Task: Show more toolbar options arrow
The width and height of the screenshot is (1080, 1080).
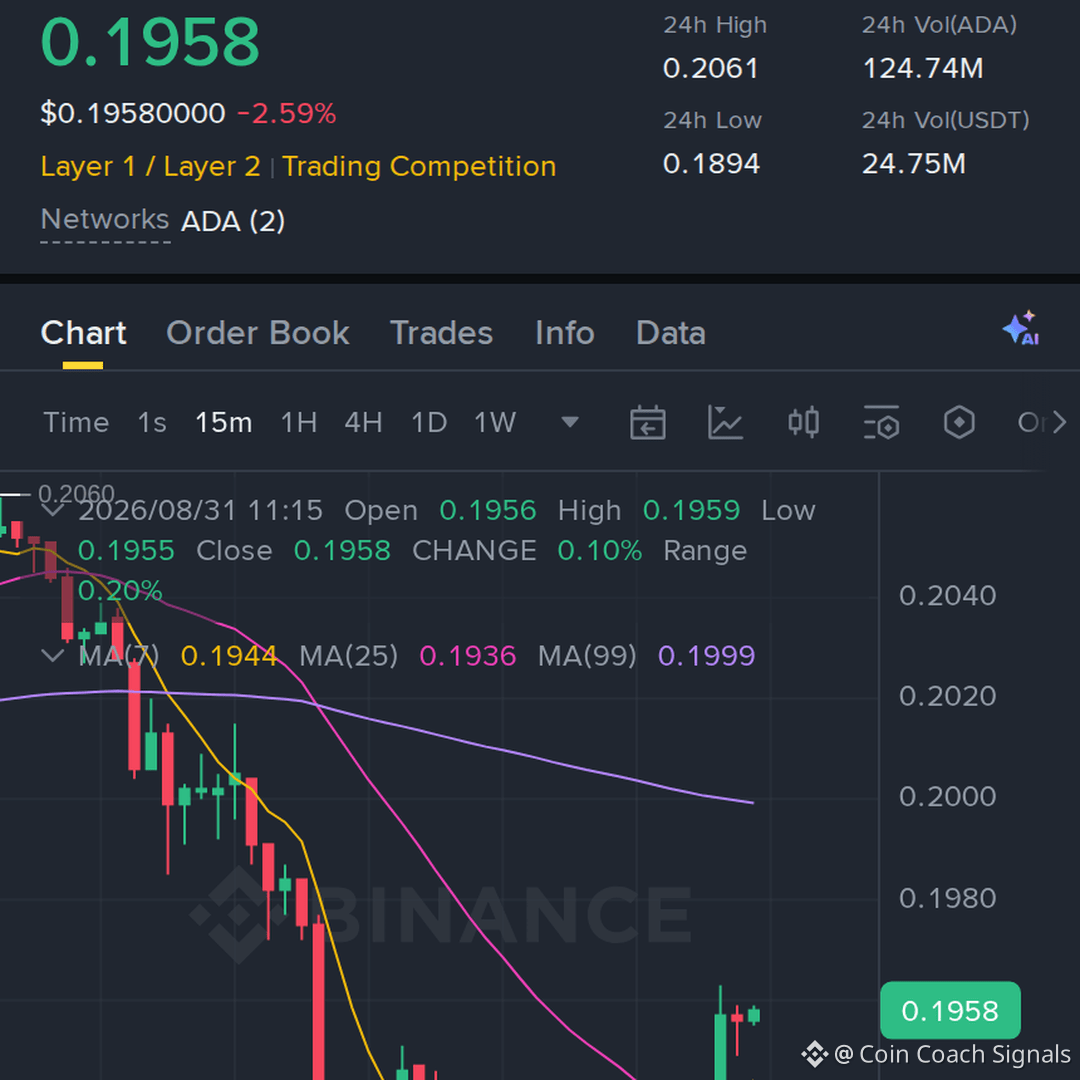Action: [1059, 422]
